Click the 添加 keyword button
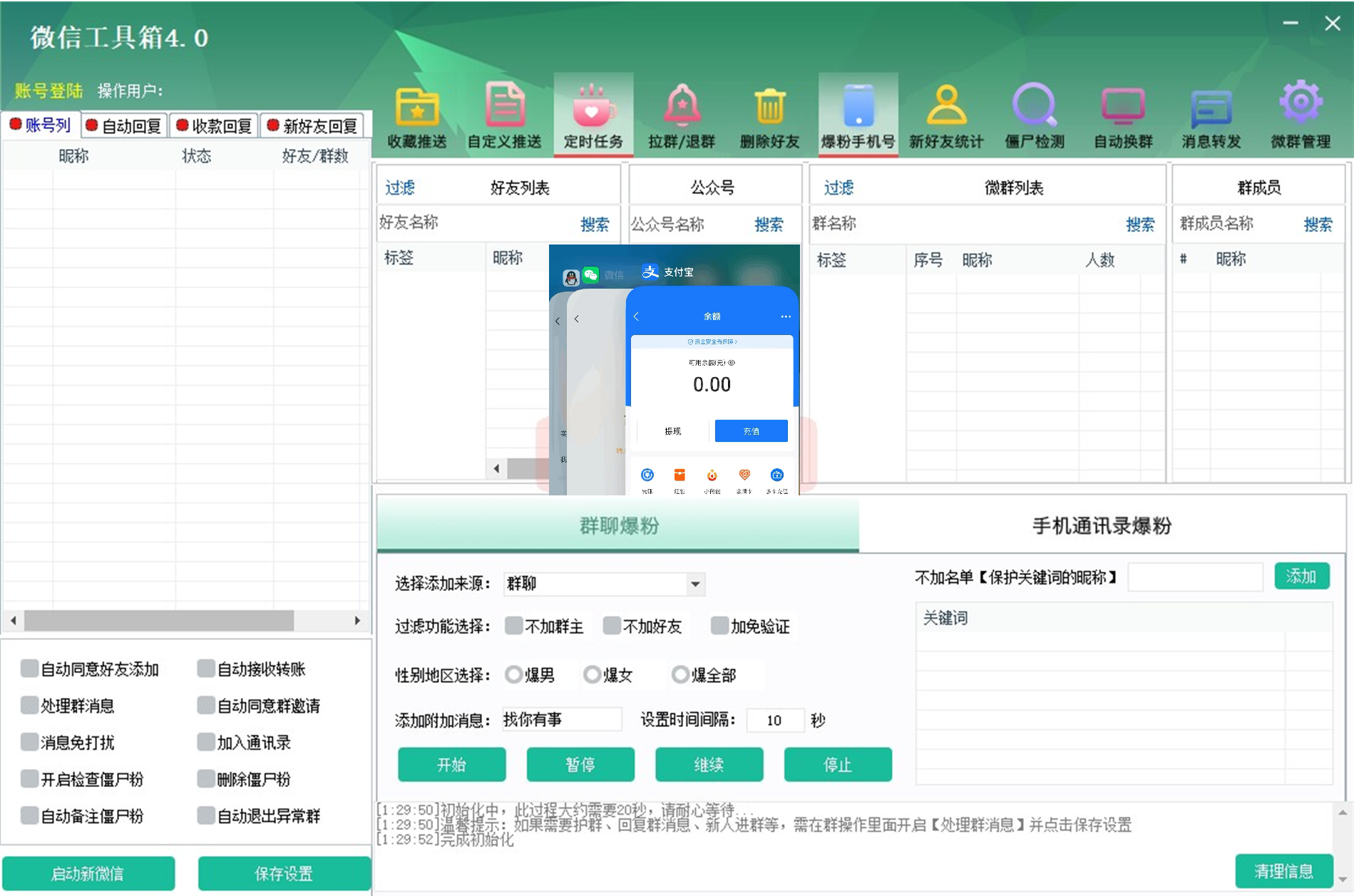 pos(1302,576)
